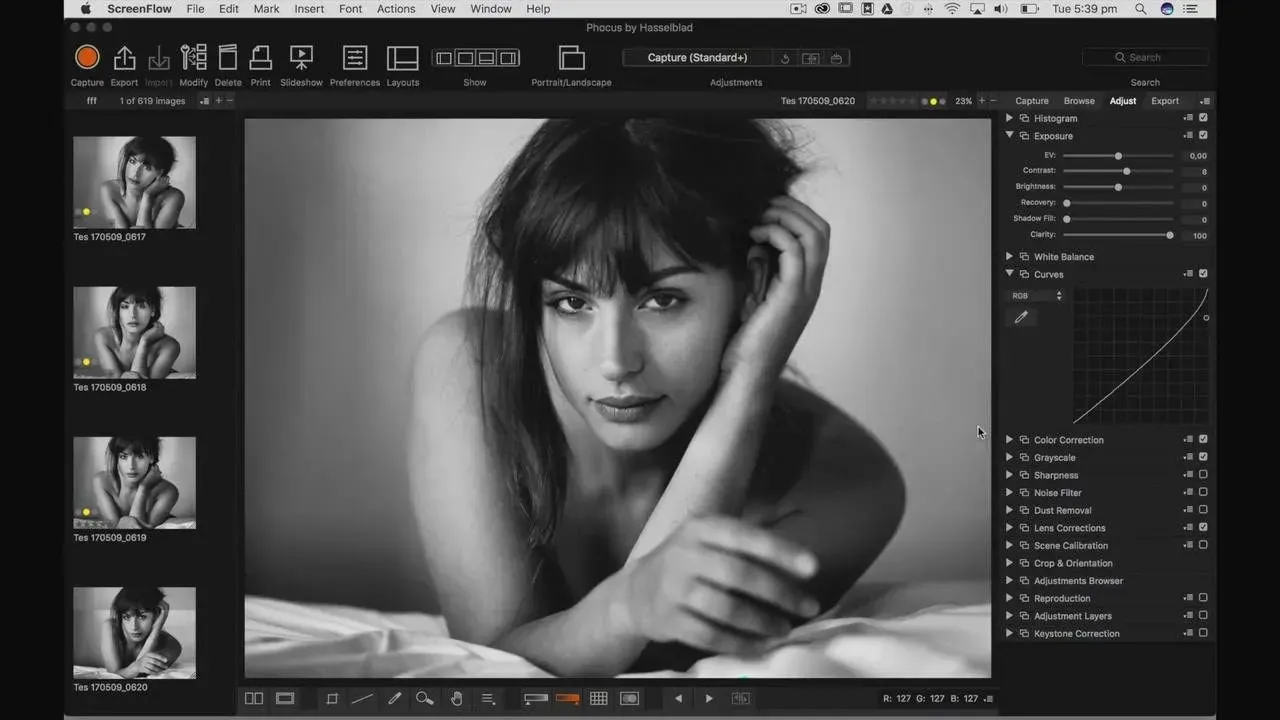Switch to the Browse tab
Viewport: 1280px width, 720px height.
[1079, 101]
